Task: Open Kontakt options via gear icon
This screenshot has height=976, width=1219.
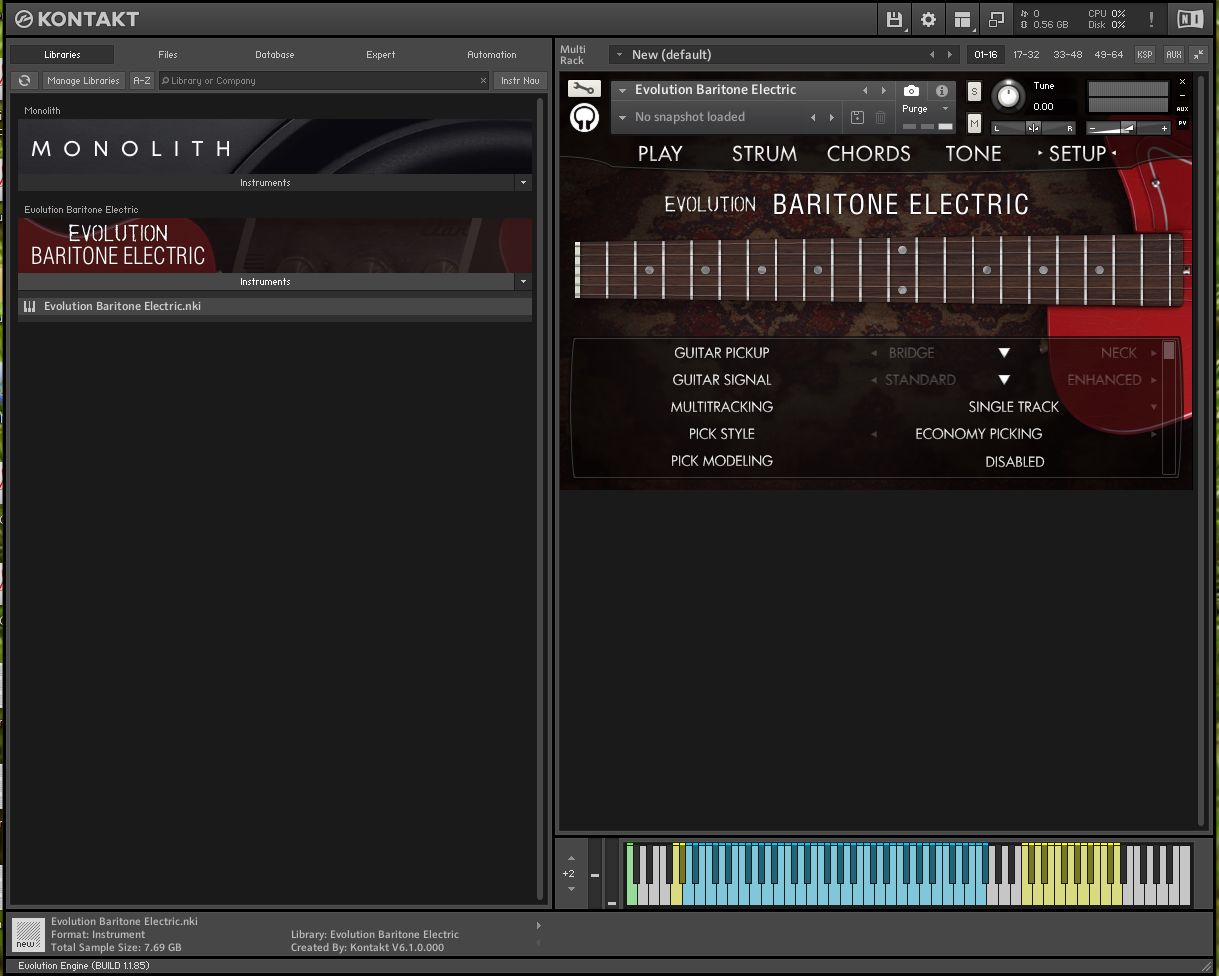Action: pos(929,19)
